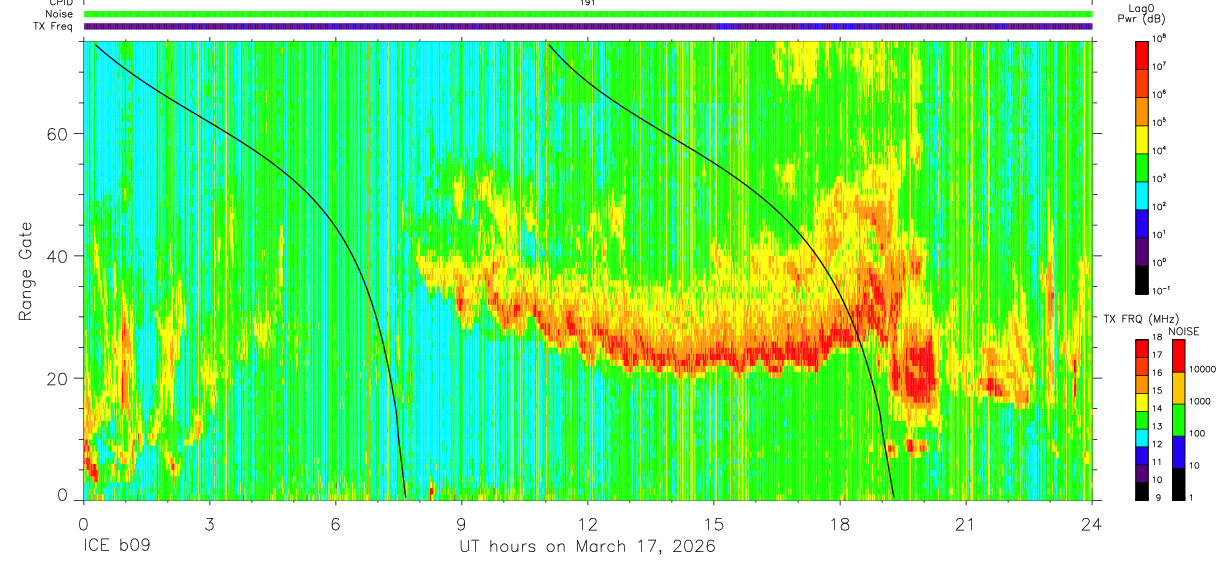Click the '14' label on TX FRQ colorbar
This screenshot has width=1228, height=567.
(x=1157, y=408)
